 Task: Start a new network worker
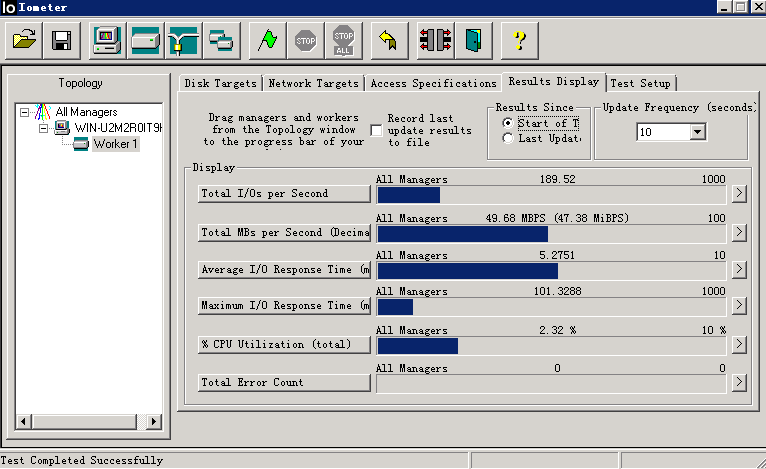coord(183,41)
